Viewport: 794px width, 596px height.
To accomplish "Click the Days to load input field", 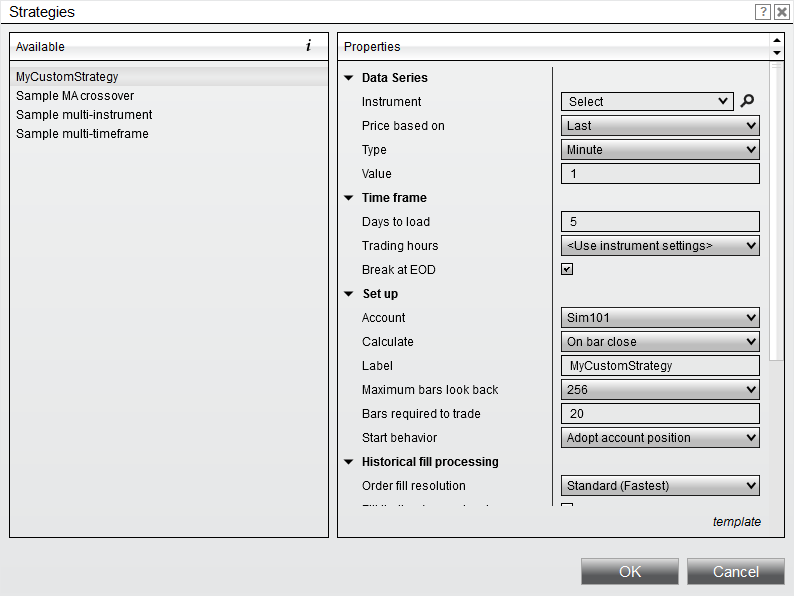I will tap(660, 222).
